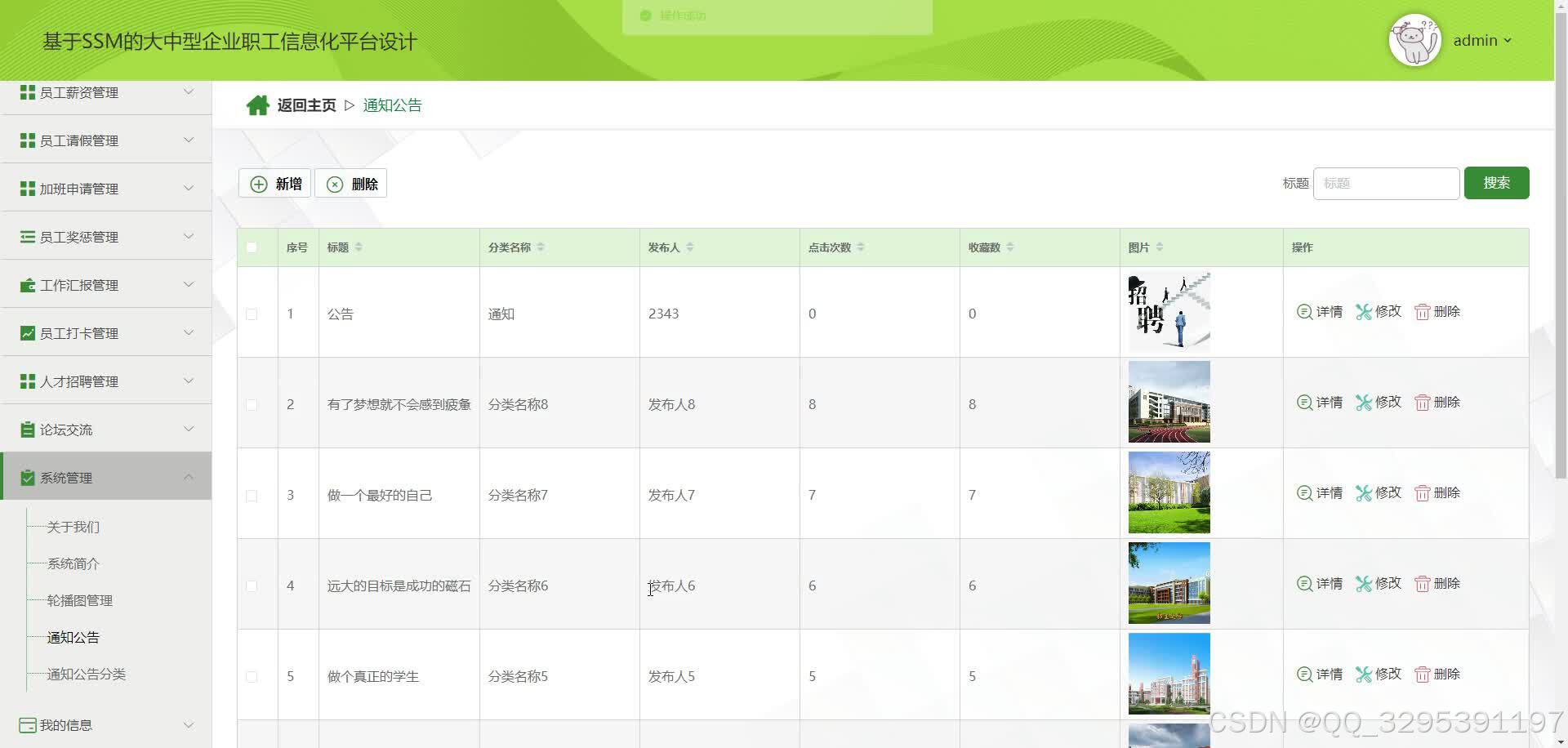
Task: Expand the 我的信息 chevron
Action: pyautogui.click(x=189, y=724)
